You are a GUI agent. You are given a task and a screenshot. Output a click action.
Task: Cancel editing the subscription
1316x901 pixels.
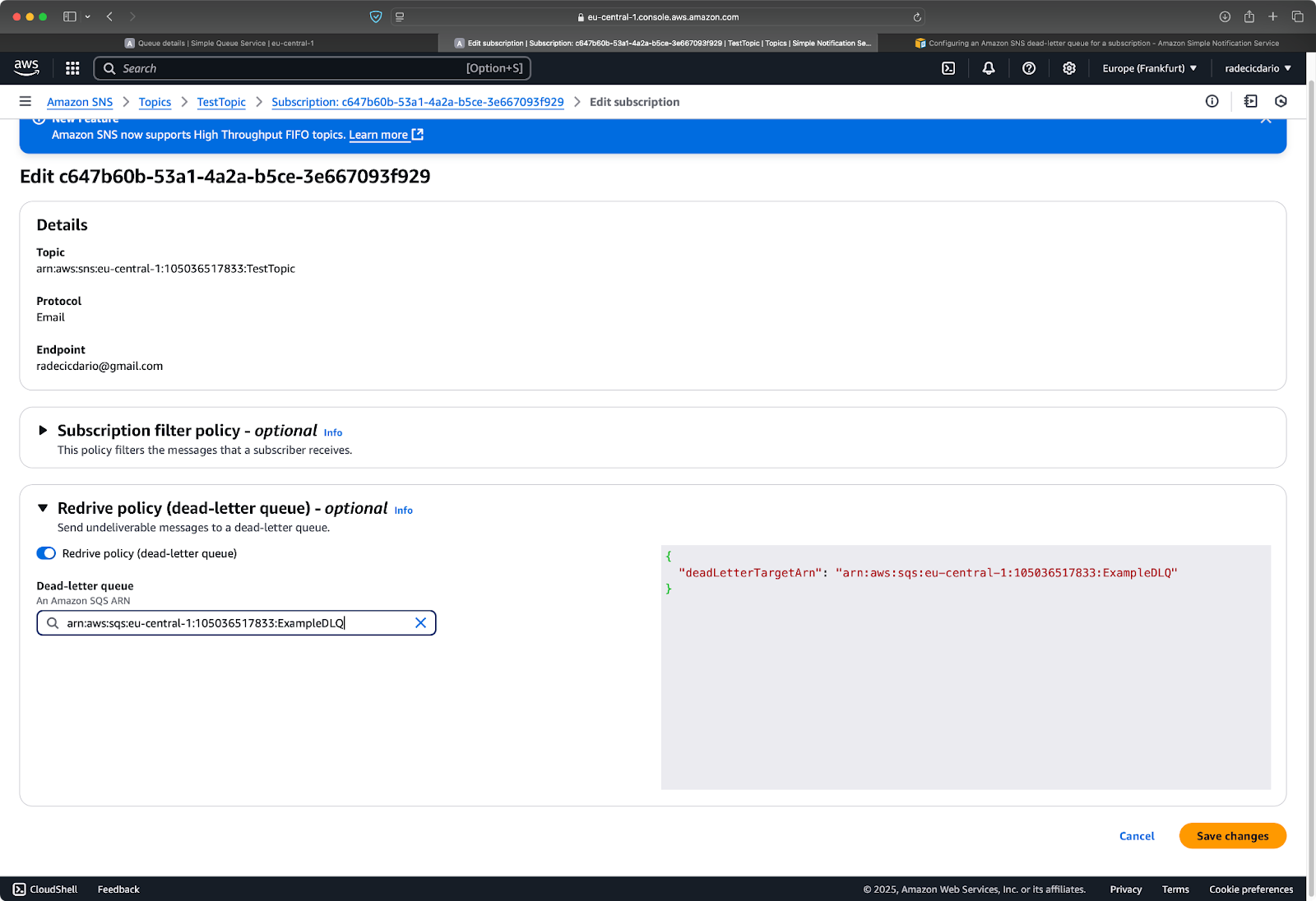coord(1137,836)
